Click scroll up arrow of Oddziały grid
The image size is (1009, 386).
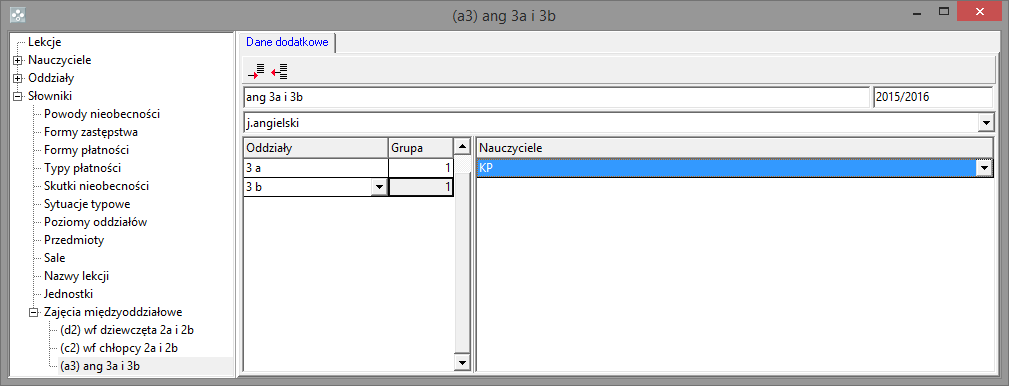pyautogui.click(x=463, y=147)
